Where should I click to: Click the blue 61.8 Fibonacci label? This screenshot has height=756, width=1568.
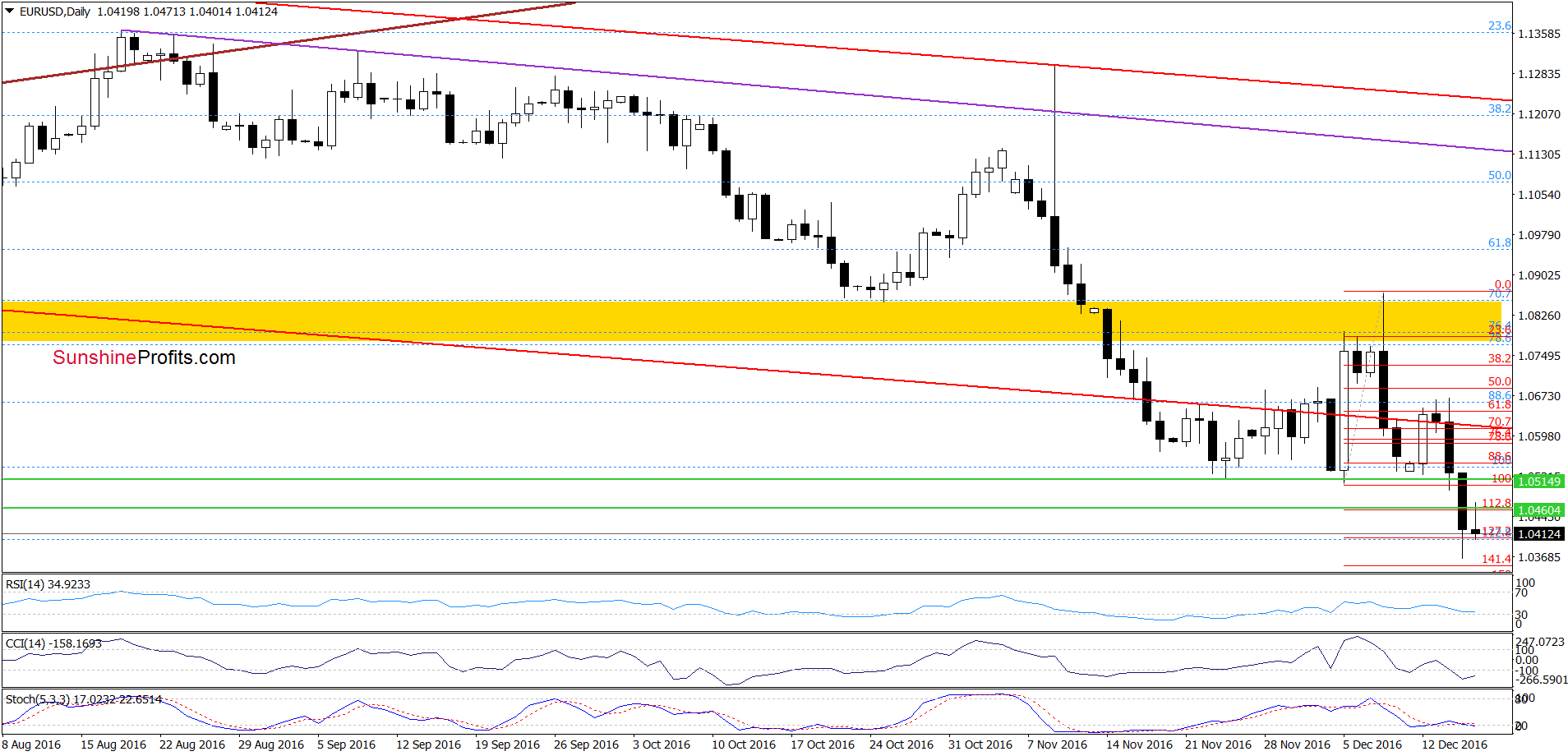click(x=1500, y=242)
